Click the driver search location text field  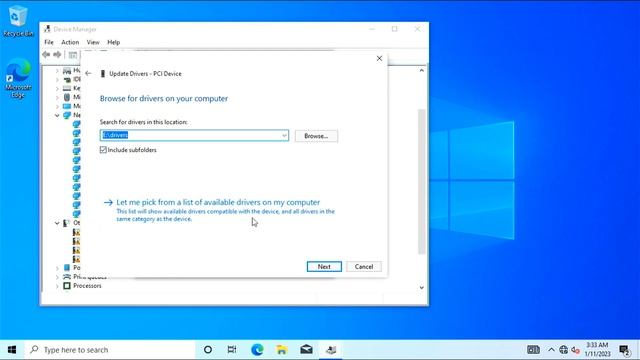pyautogui.click(x=194, y=136)
